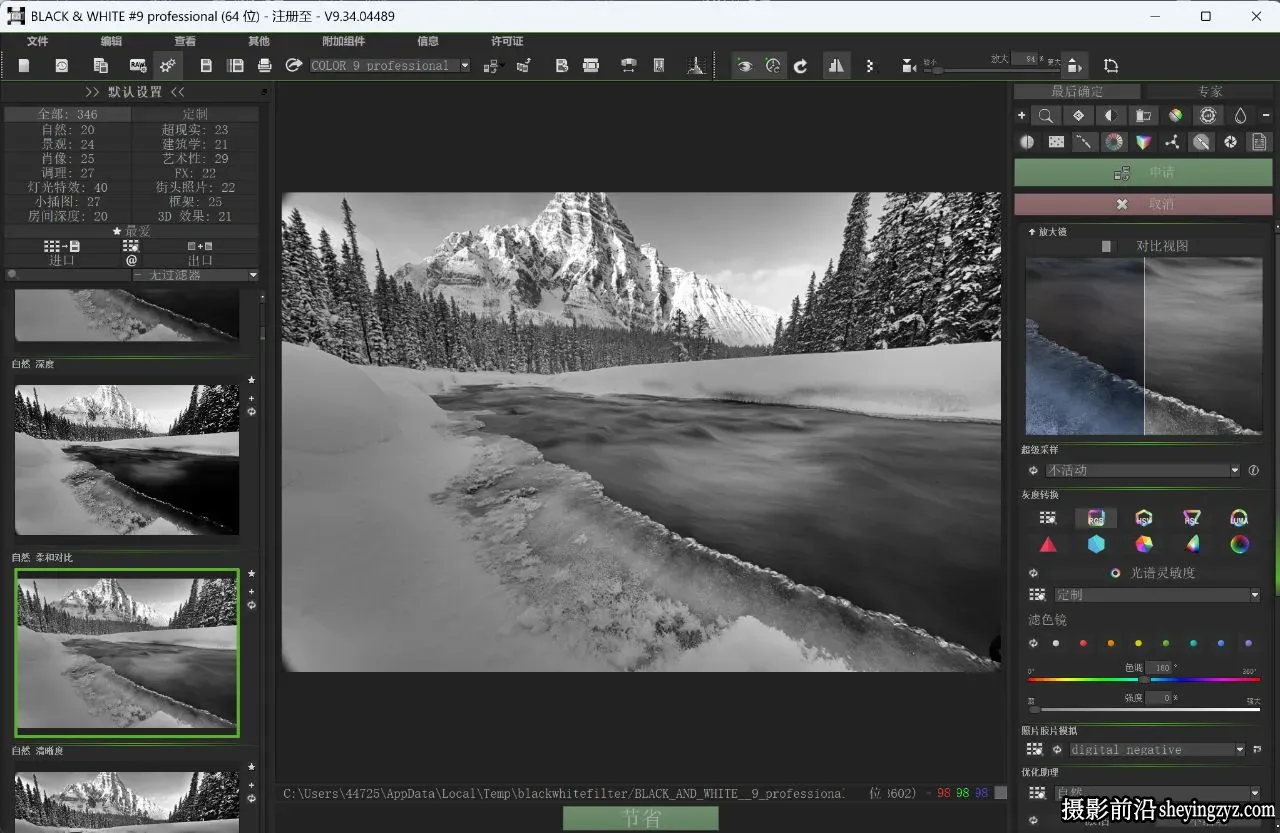This screenshot has height=833, width=1280.
Task: Click the 艺术性: 29 preset category
Action: (x=195, y=158)
